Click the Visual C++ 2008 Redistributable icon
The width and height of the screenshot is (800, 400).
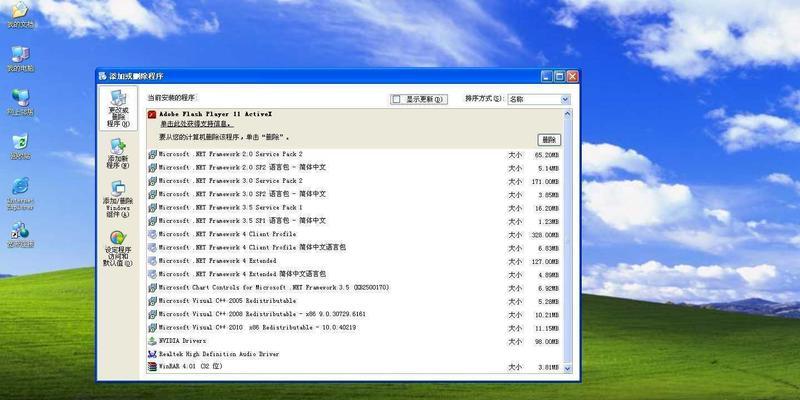tap(152, 314)
